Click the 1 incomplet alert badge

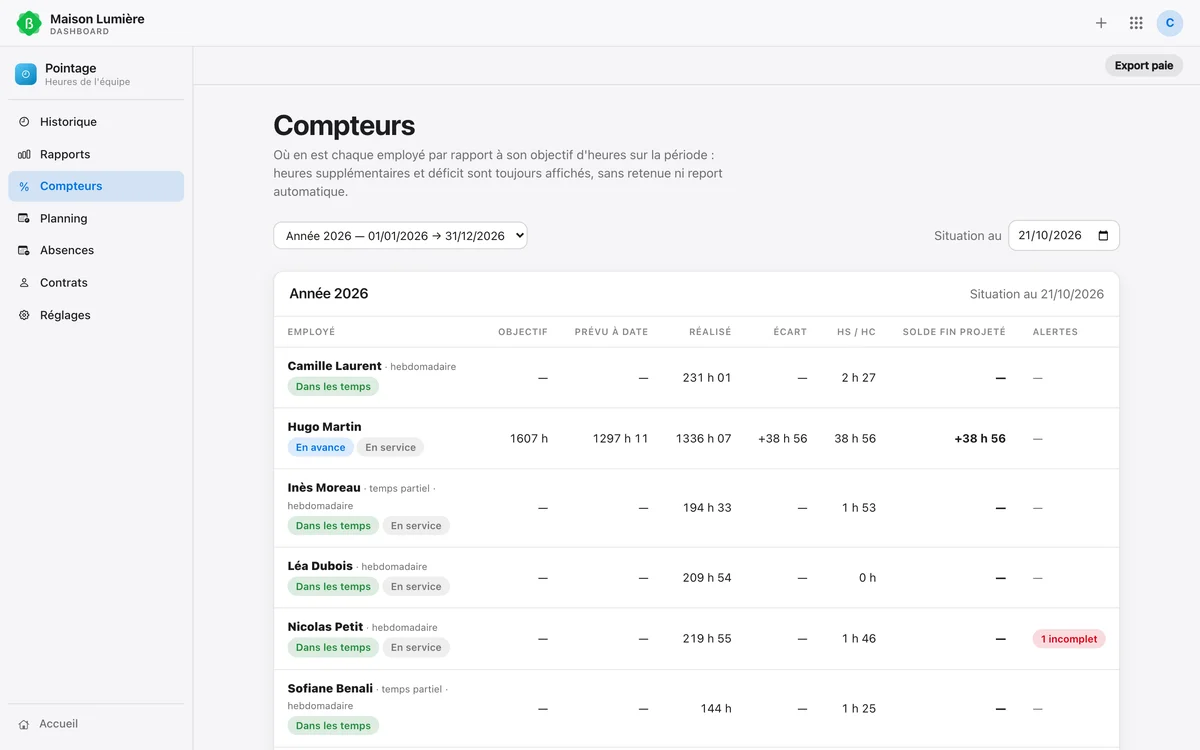pos(1069,639)
